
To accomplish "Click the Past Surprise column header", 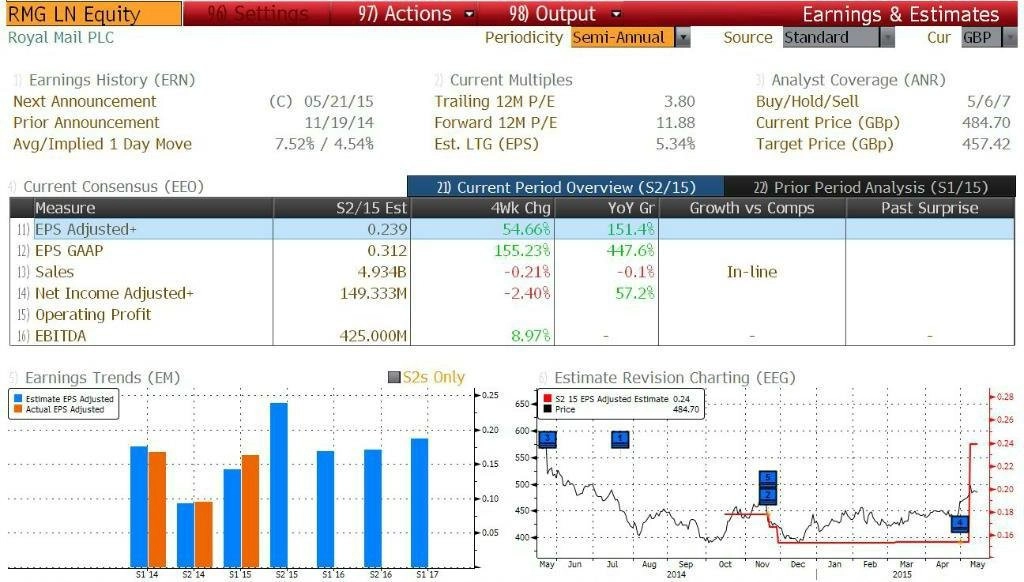I will pyautogui.click(x=929, y=208).
